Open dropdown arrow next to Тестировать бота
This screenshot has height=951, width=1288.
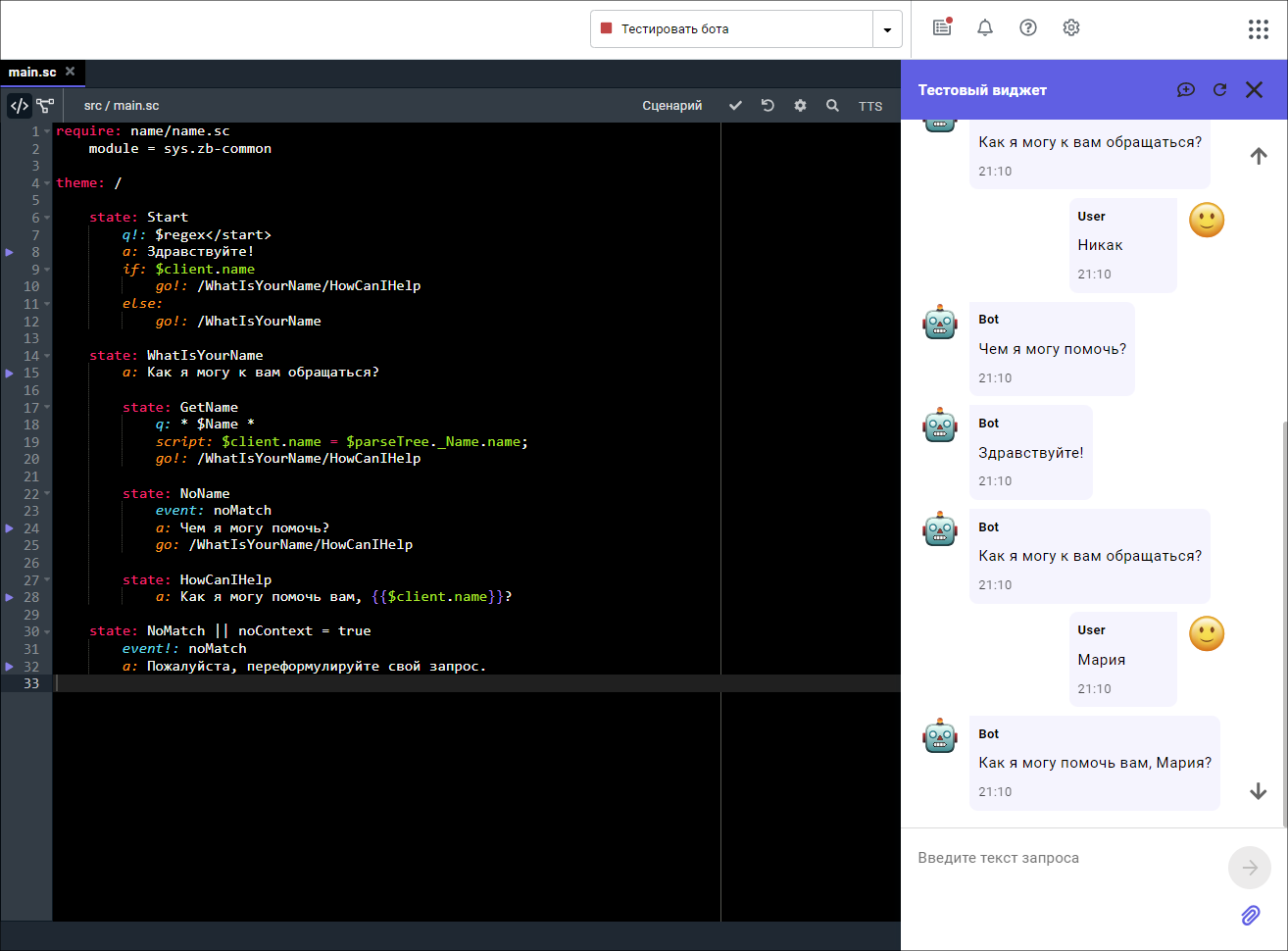(x=887, y=29)
